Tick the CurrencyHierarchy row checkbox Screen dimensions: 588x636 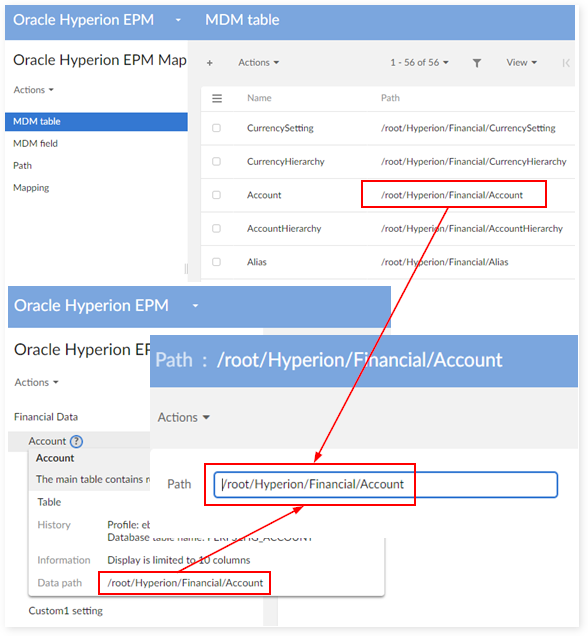pos(217,161)
